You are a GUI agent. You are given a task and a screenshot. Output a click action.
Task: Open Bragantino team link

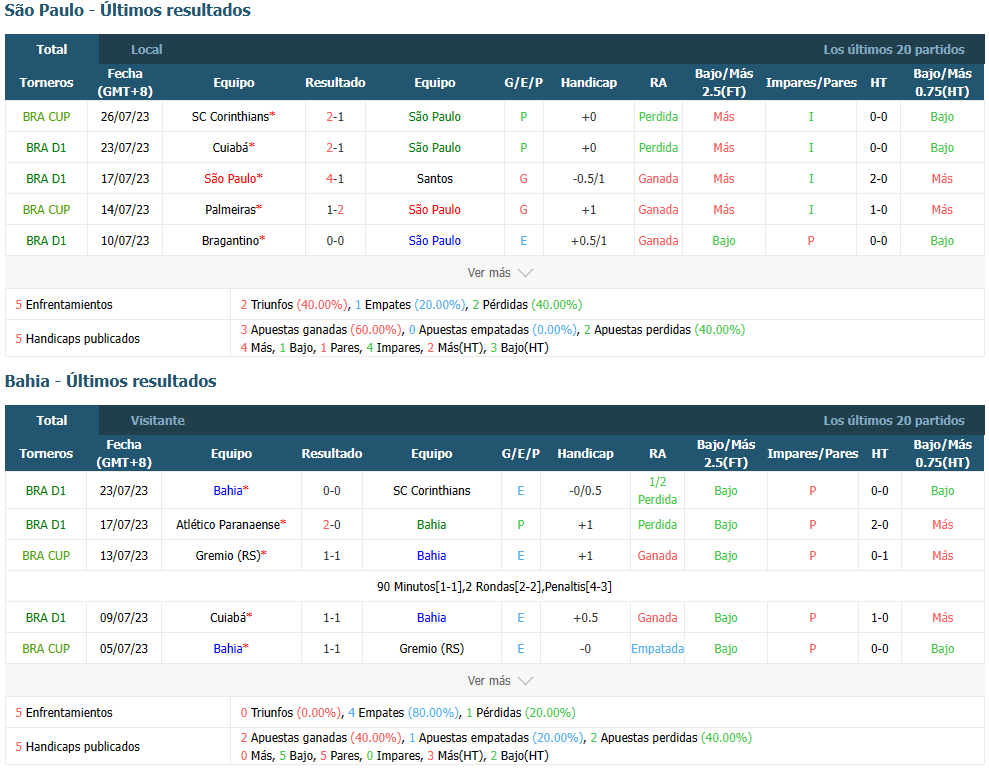click(230, 240)
